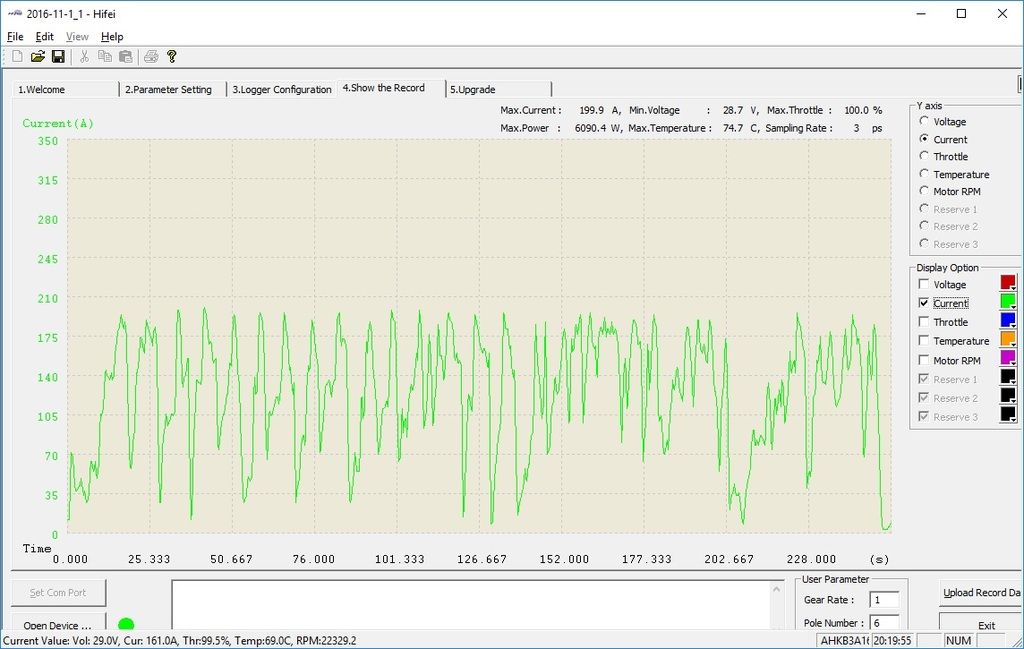The image size is (1024, 649).
Task: Click the status bar clock 20:19:55
Action: (892, 641)
